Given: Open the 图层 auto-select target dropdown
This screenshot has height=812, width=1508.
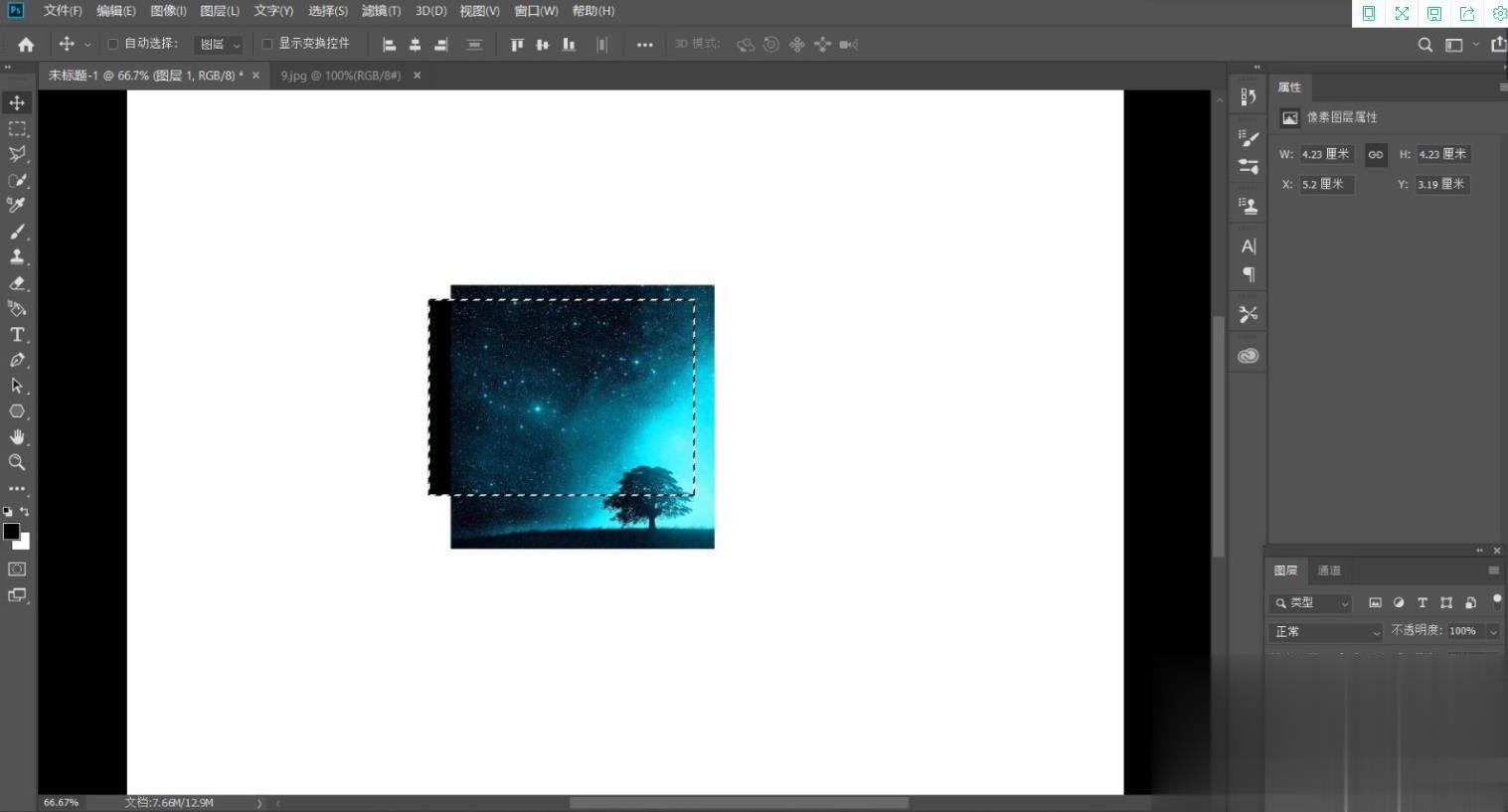Looking at the screenshot, I should pyautogui.click(x=219, y=45).
